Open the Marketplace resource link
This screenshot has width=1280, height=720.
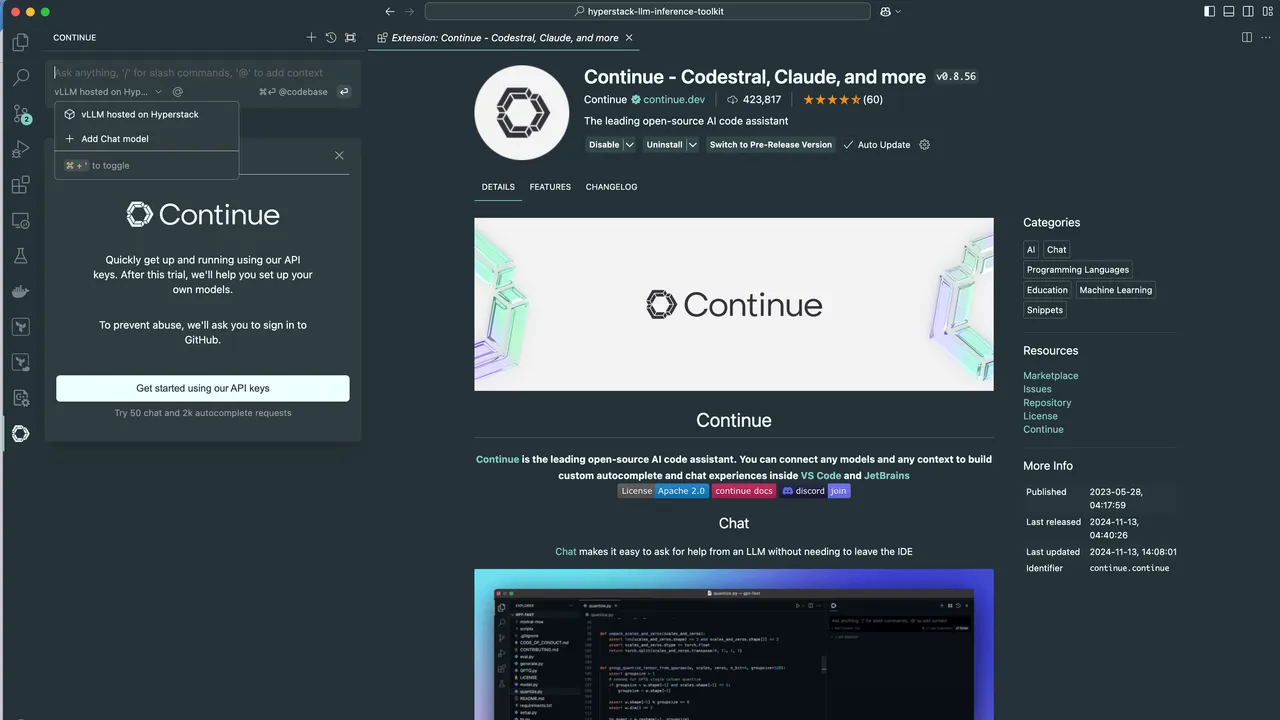point(1050,375)
